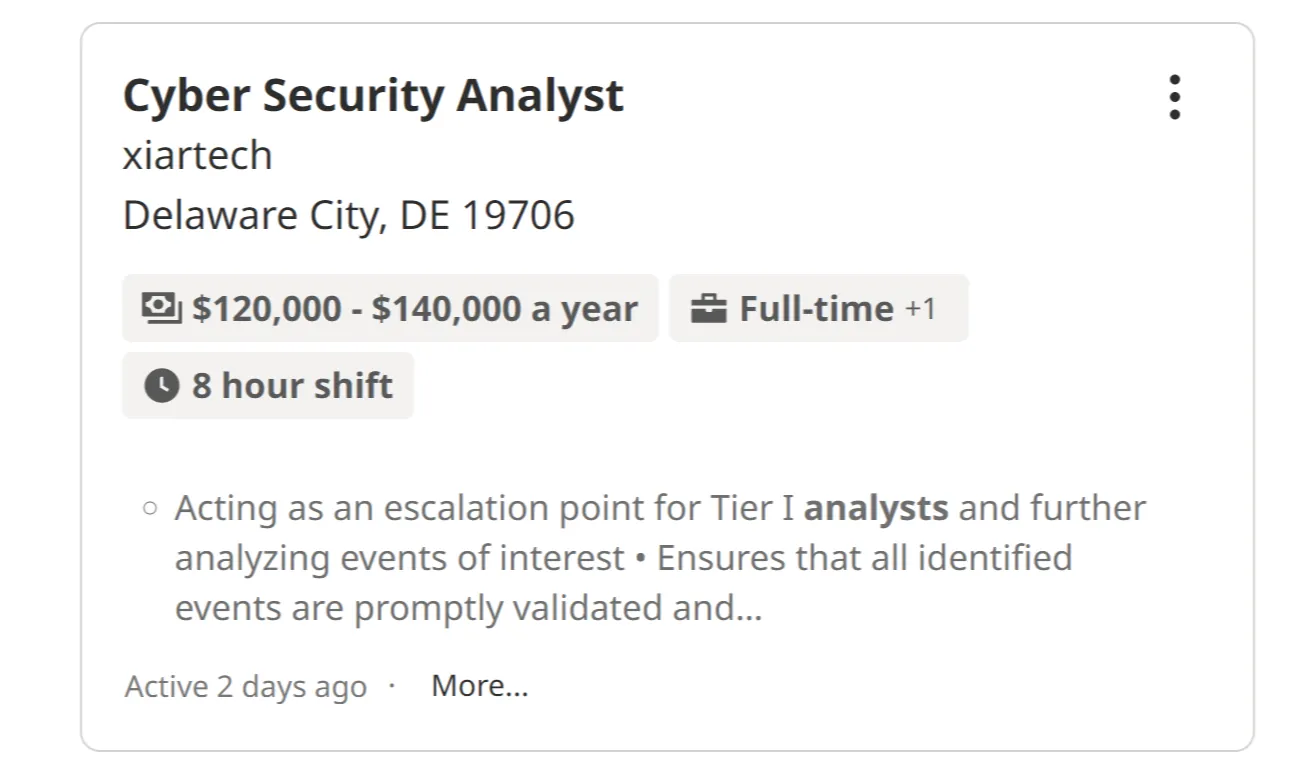Click the hollow bullet before the description
The width and height of the screenshot is (1303, 770).
coord(150,508)
